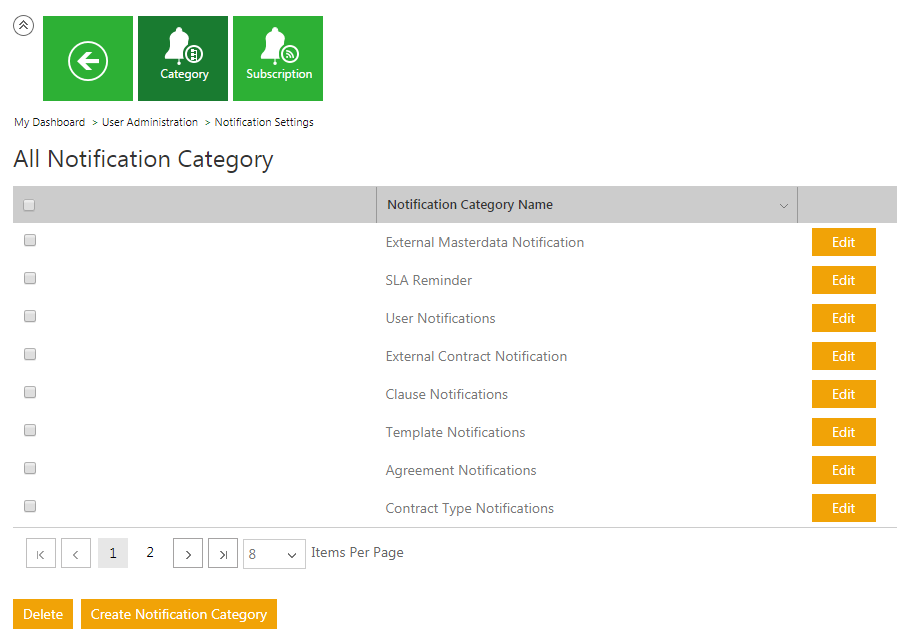The image size is (897, 635).
Task: Edit the Template Notifications category
Action: point(843,432)
